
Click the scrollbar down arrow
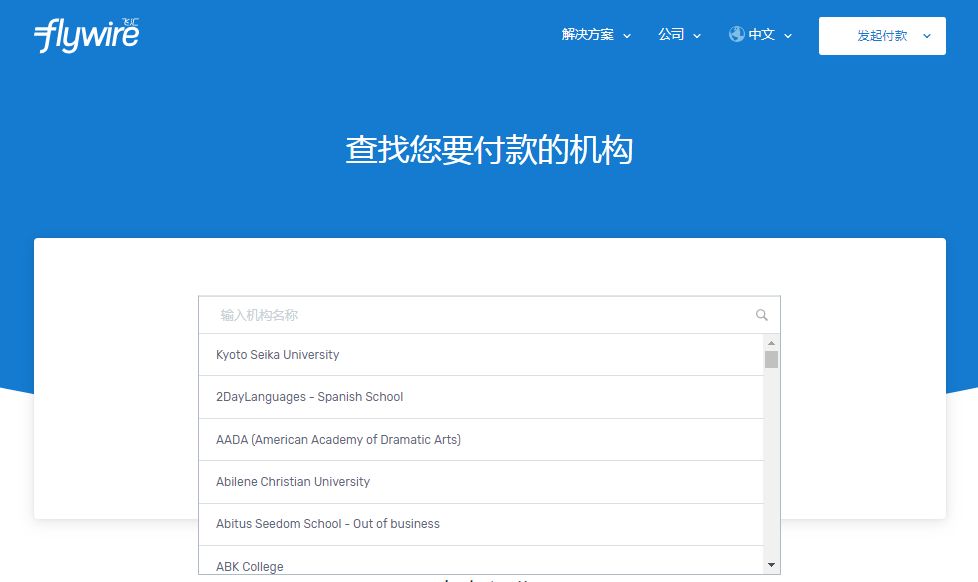coord(770,564)
